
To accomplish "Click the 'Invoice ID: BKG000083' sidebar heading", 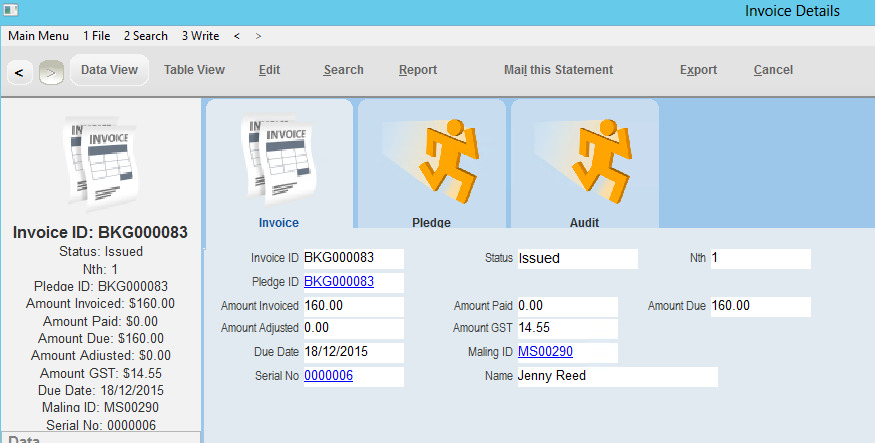I will (100, 232).
